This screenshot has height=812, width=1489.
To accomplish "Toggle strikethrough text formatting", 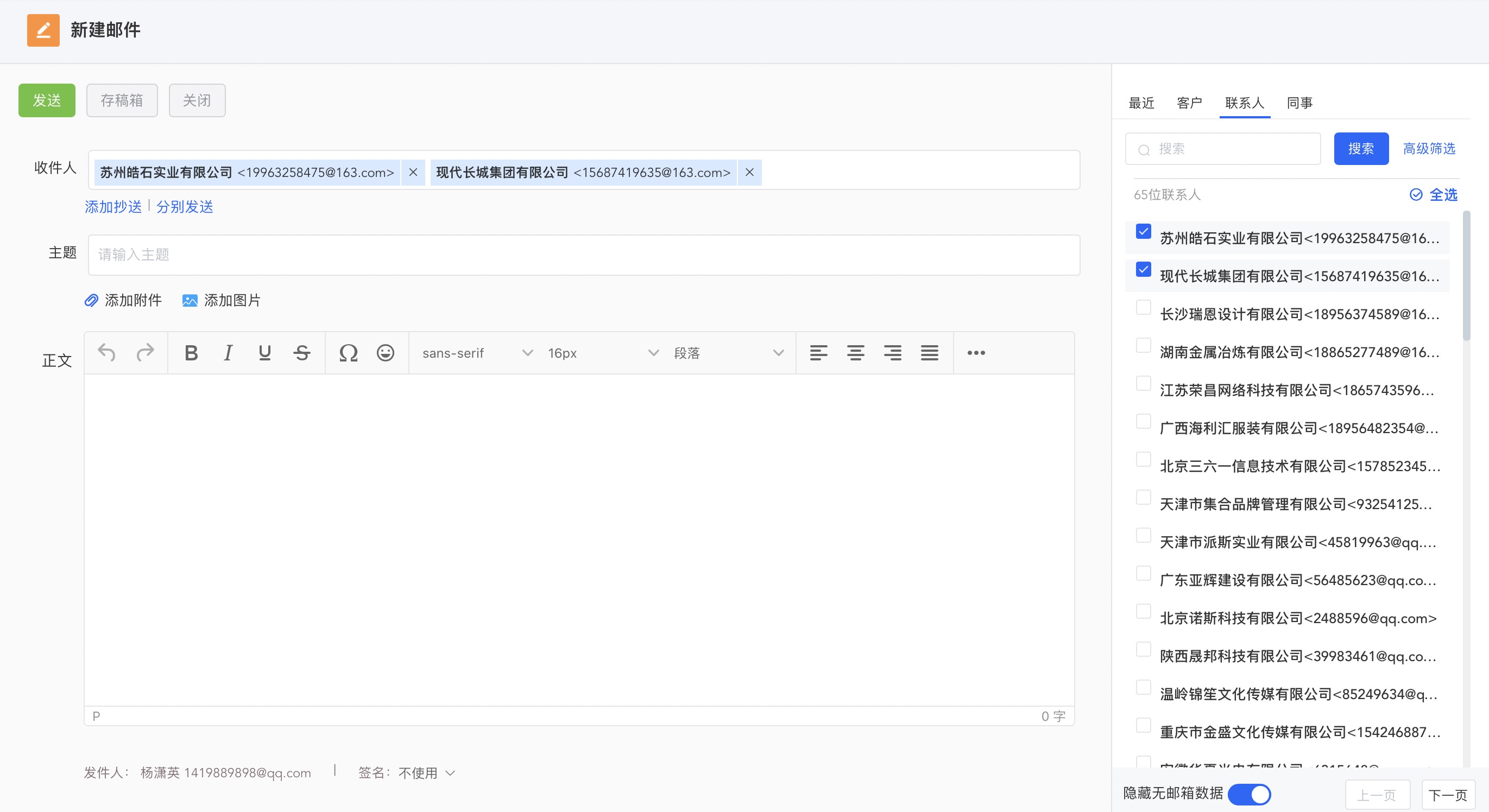I will (x=302, y=353).
